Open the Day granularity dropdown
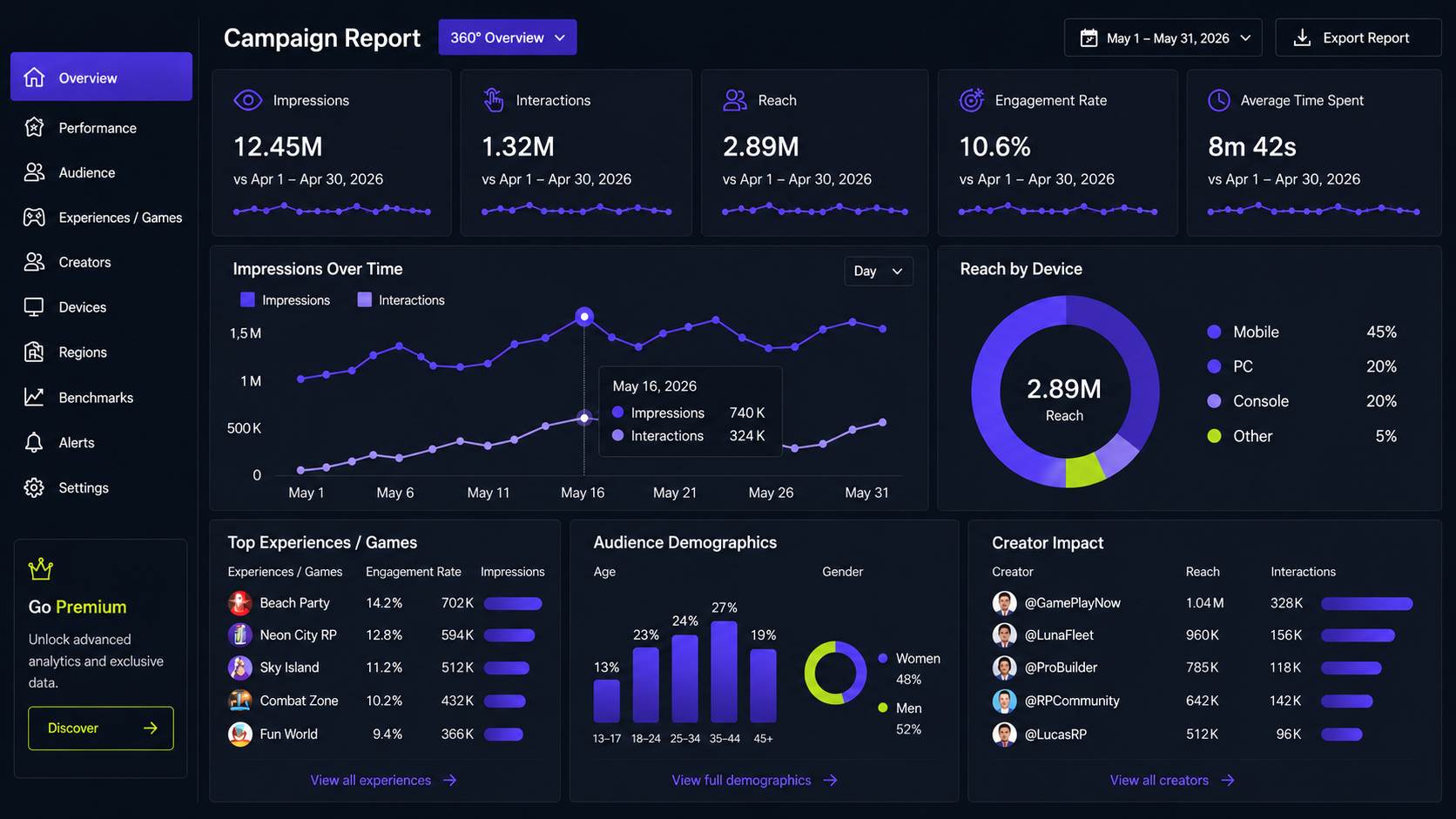The width and height of the screenshot is (1456, 819). point(879,272)
